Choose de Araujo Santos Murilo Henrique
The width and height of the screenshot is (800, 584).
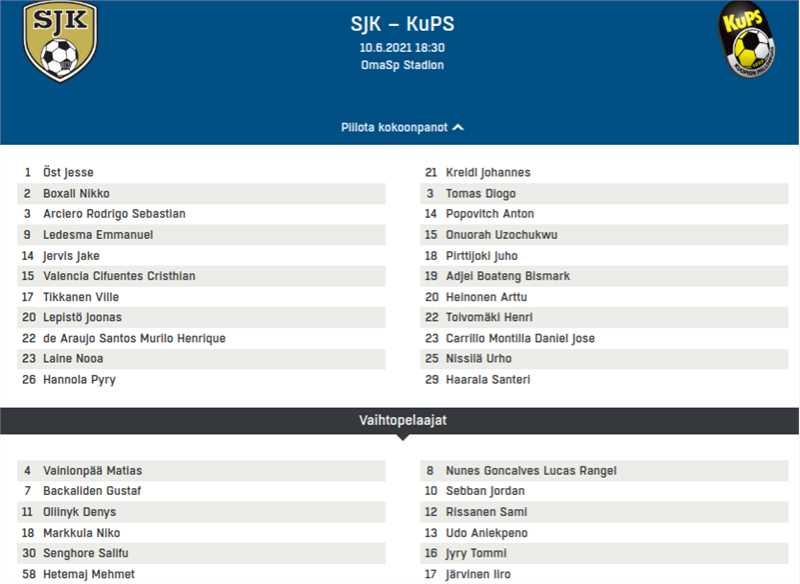134,338
